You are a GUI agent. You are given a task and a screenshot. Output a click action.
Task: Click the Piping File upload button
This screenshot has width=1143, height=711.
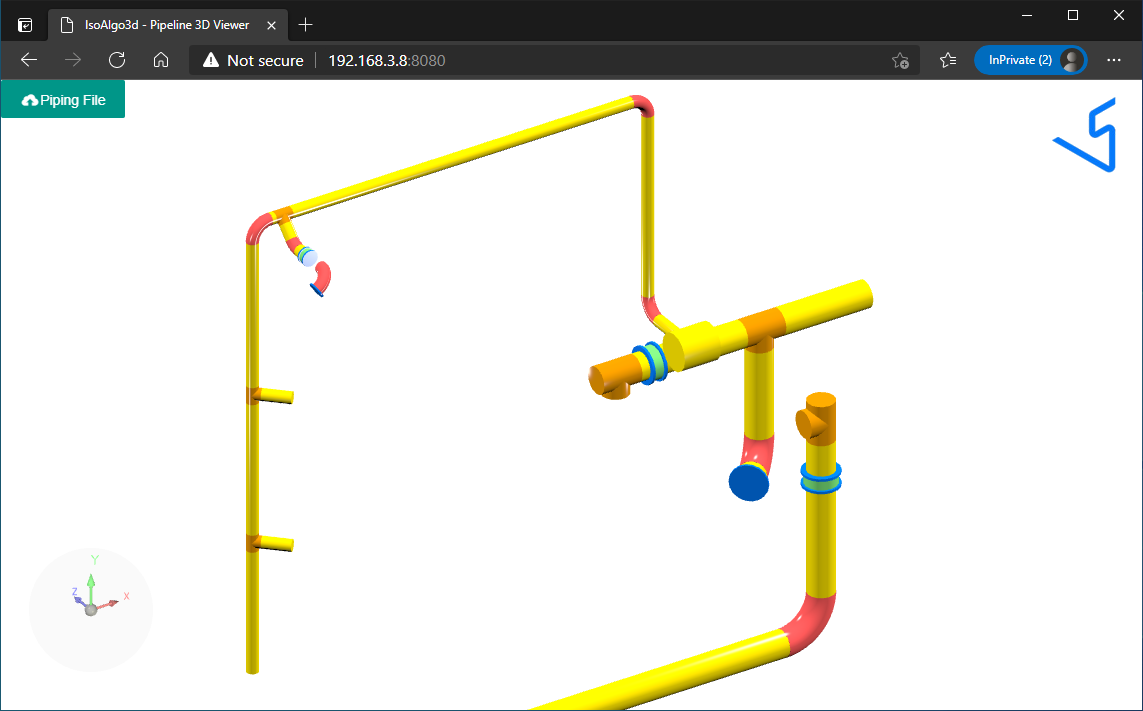click(x=63, y=100)
